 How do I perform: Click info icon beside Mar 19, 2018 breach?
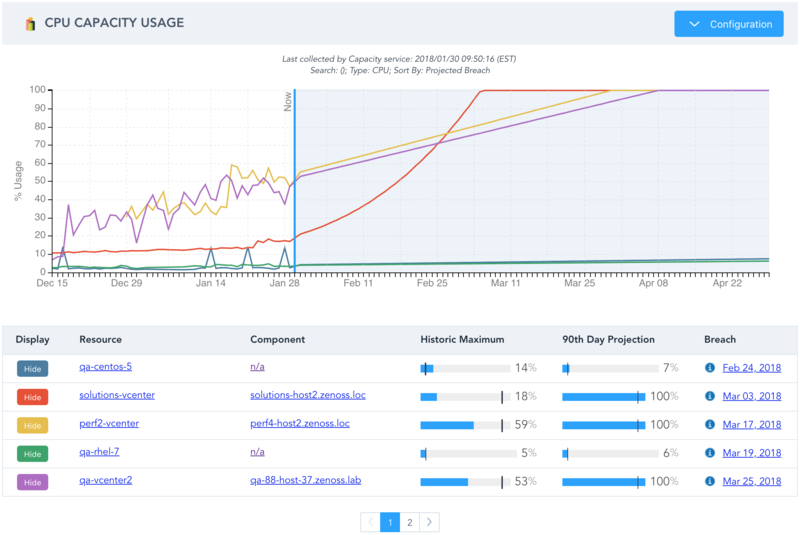710,452
